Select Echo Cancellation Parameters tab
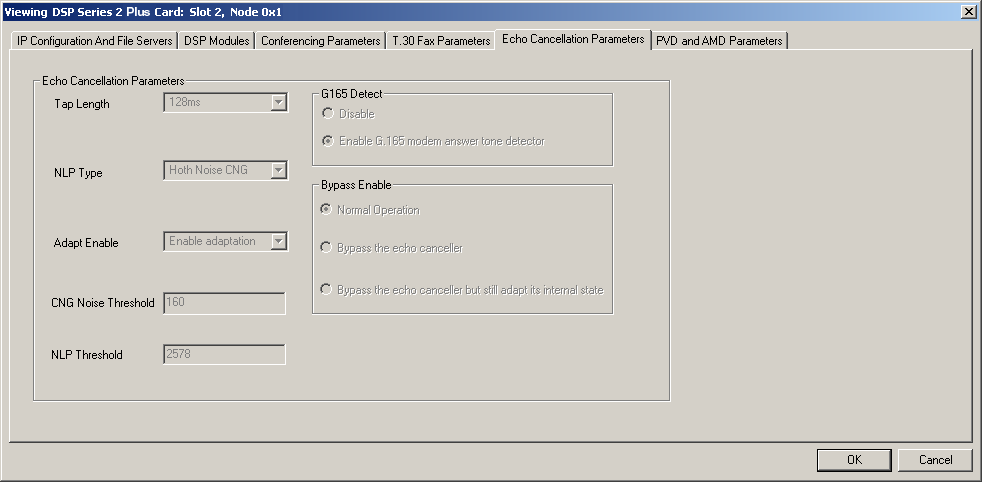 tap(573, 39)
